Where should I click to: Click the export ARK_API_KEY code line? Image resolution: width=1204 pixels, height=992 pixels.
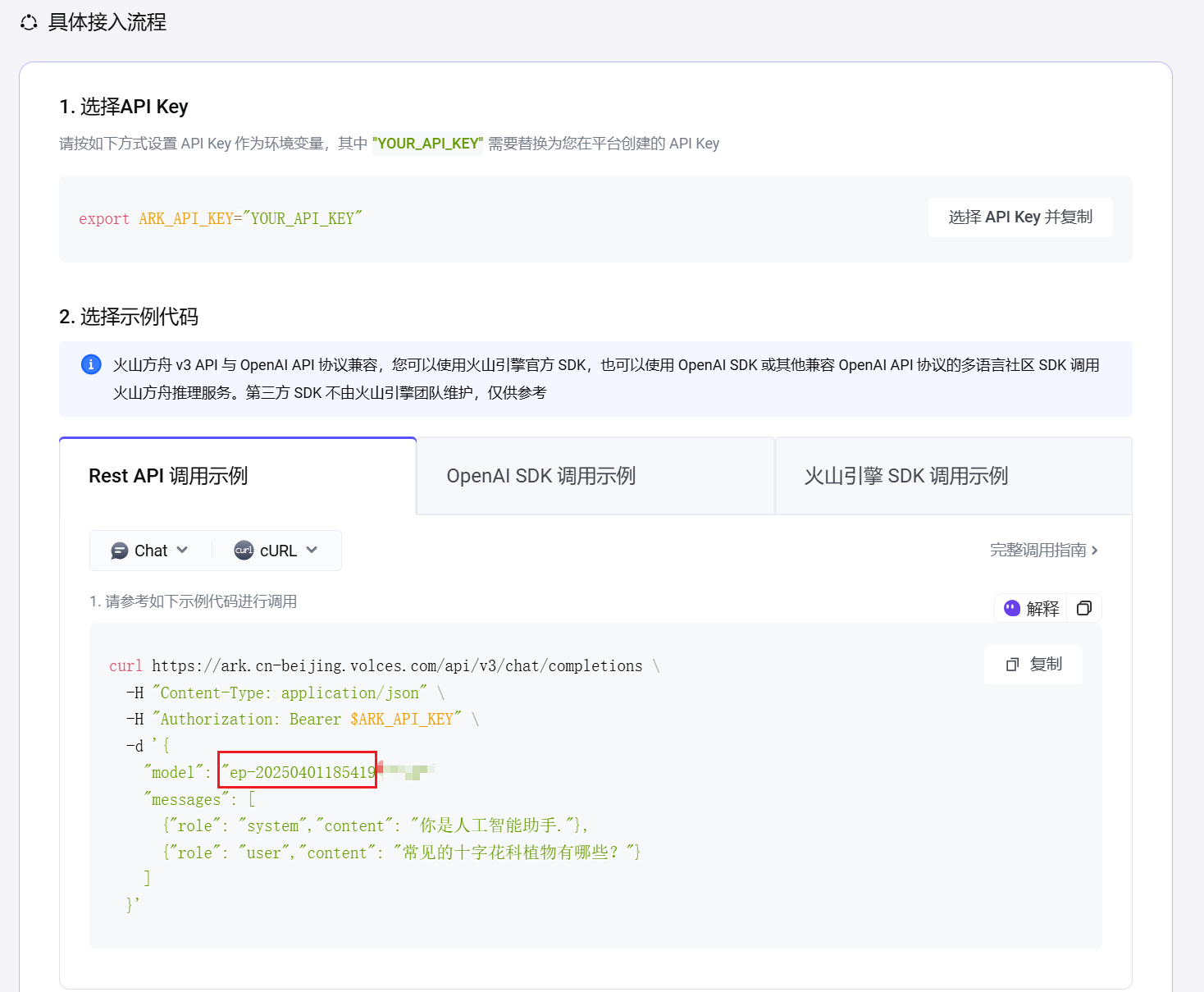(x=221, y=219)
